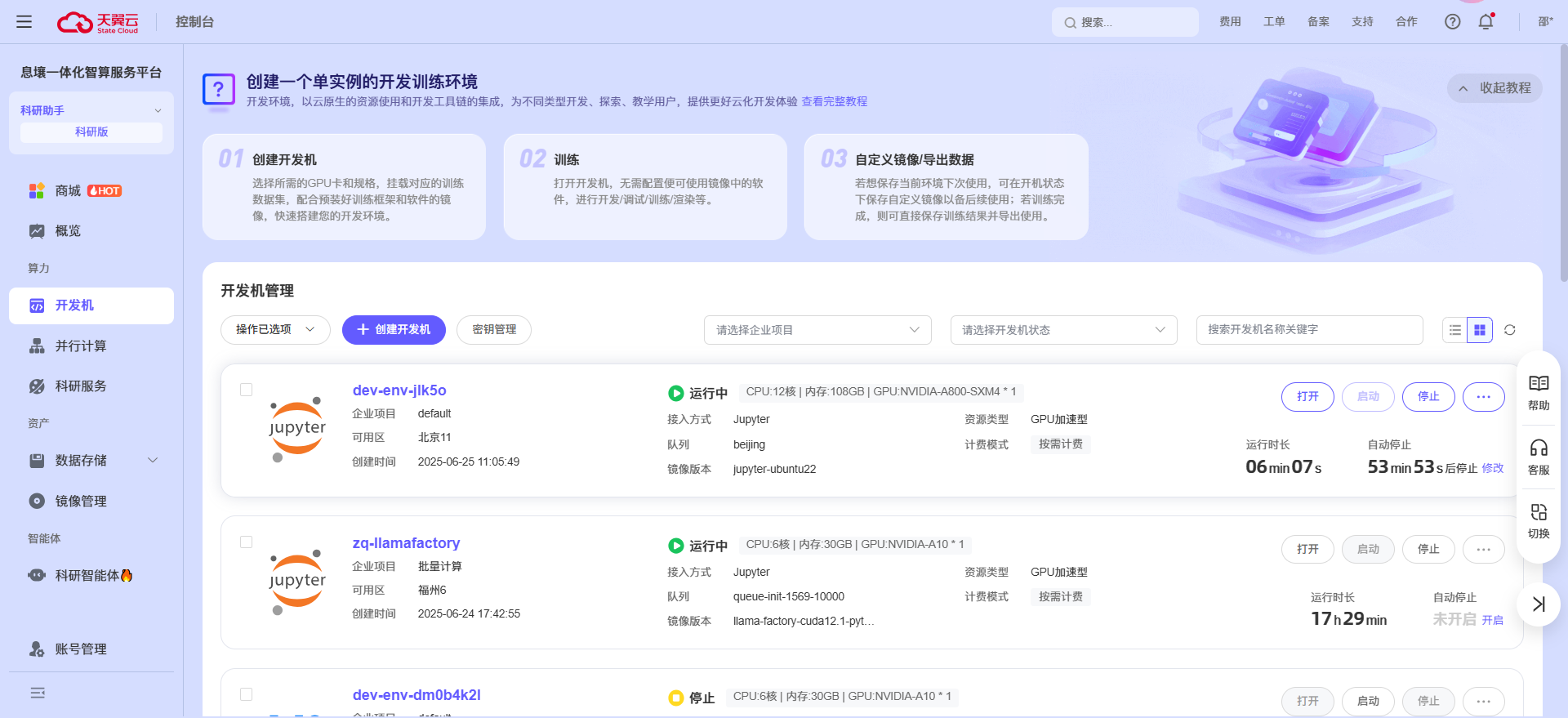Refresh the dev machine list
The image size is (1568, 718).
click(1509, 330)
